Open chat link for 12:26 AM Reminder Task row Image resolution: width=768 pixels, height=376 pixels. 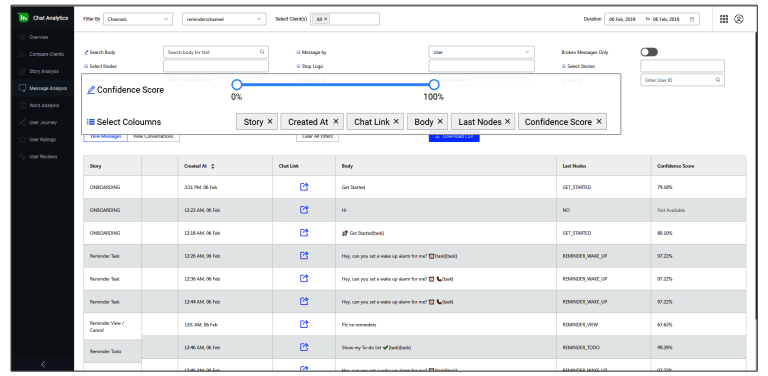tap(304, 256)
